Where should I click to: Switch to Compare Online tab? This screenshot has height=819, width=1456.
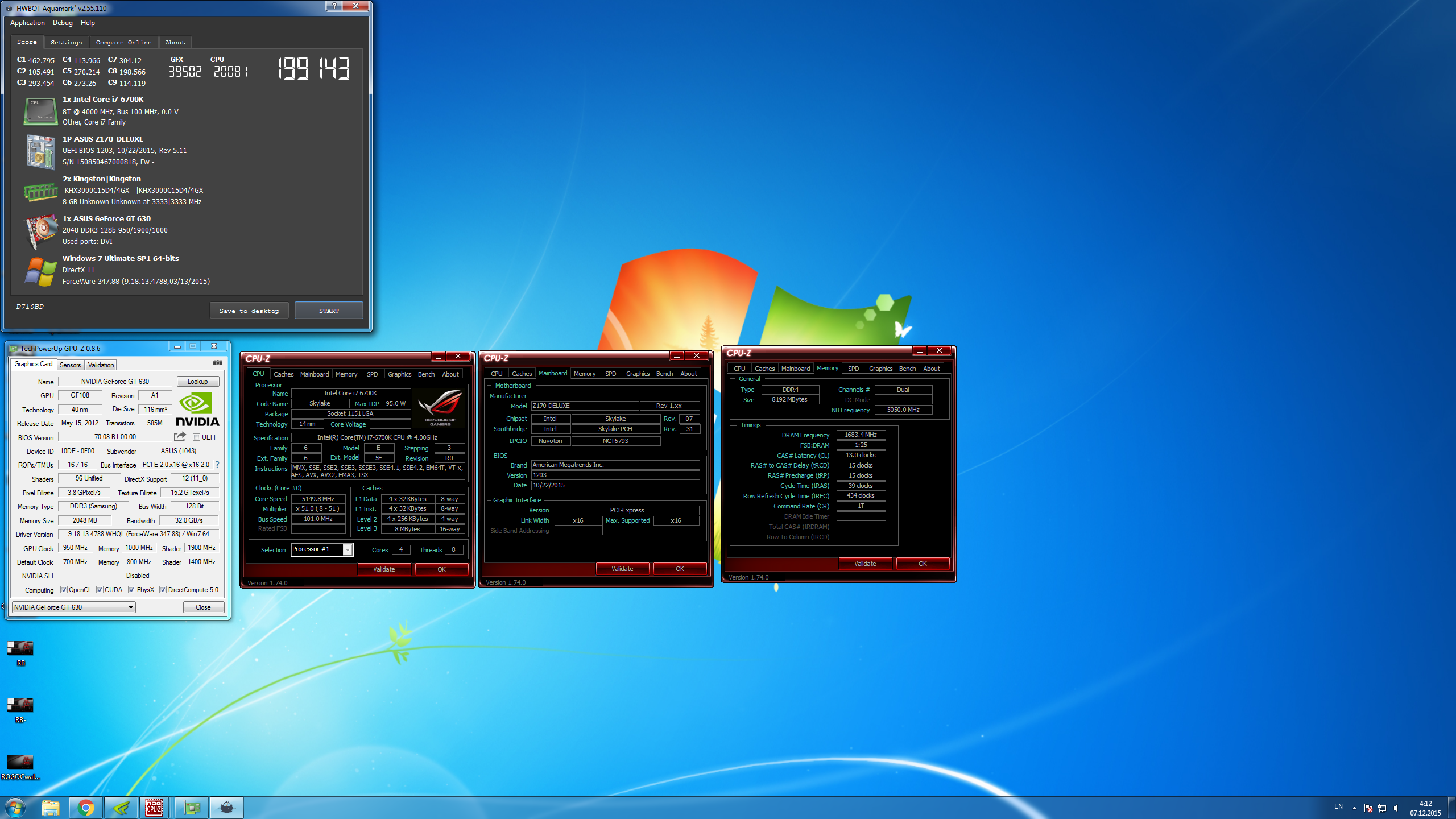(x=123, y=42)
